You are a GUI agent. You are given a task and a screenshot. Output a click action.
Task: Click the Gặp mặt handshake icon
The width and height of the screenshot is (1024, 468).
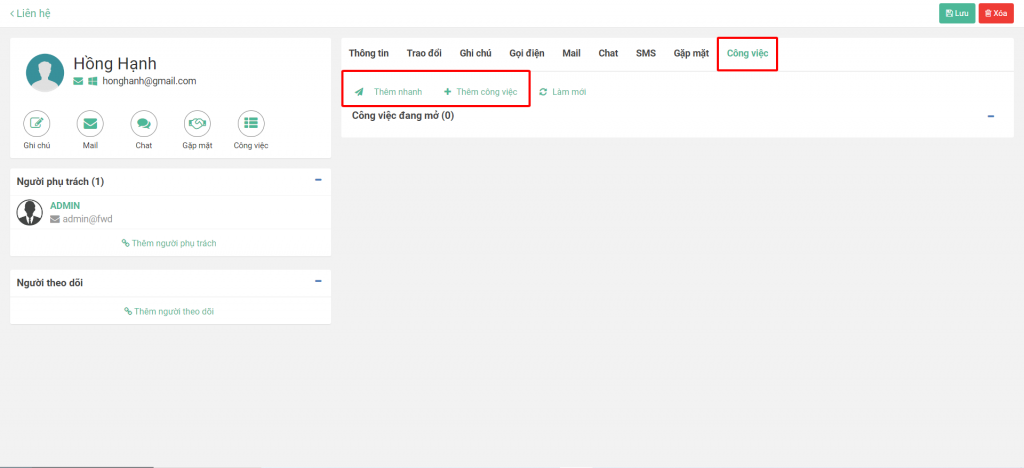click(x=197, y=123)
